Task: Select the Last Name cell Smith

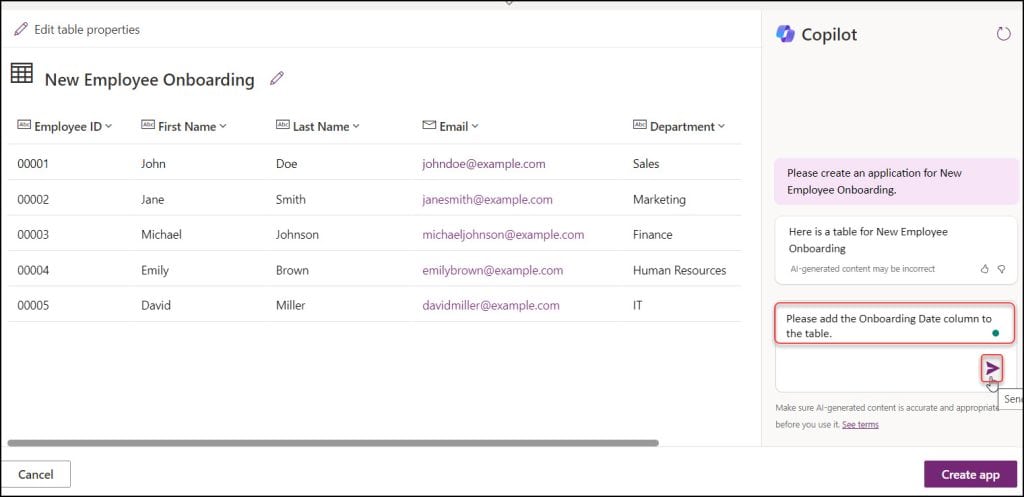Action: (291, 199)
